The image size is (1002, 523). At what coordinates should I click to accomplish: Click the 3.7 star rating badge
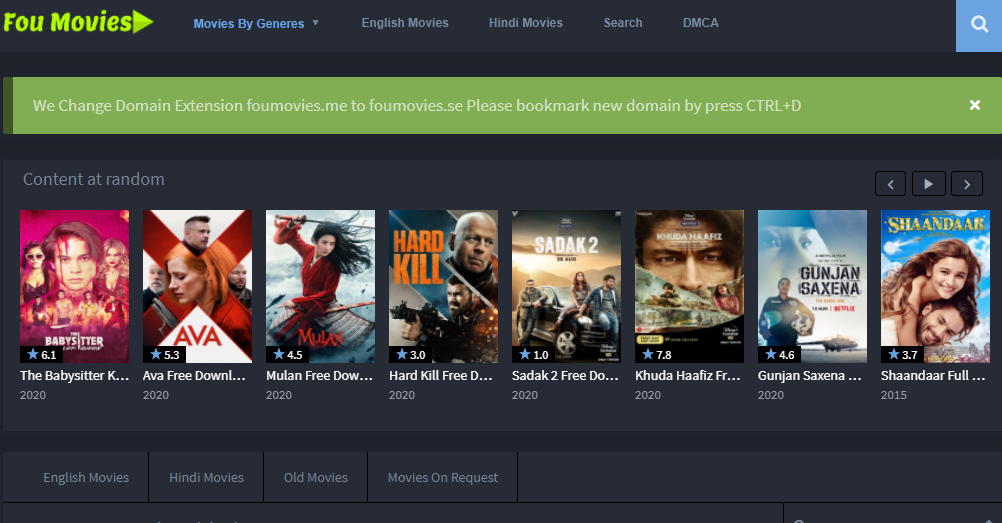902,354
